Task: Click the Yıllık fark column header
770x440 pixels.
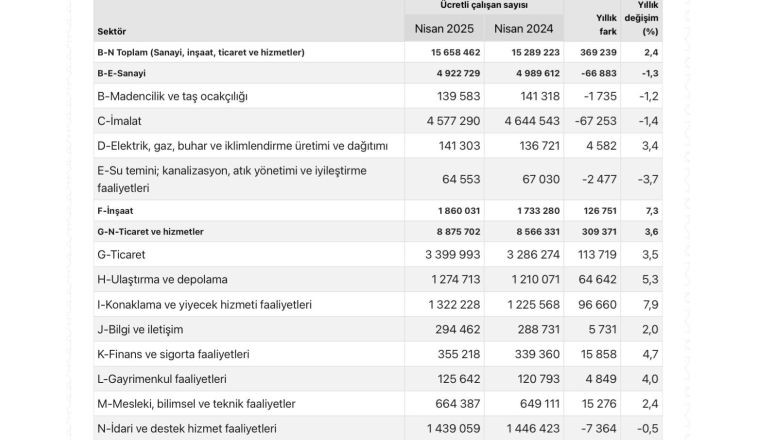Action: tap(607, 25)
